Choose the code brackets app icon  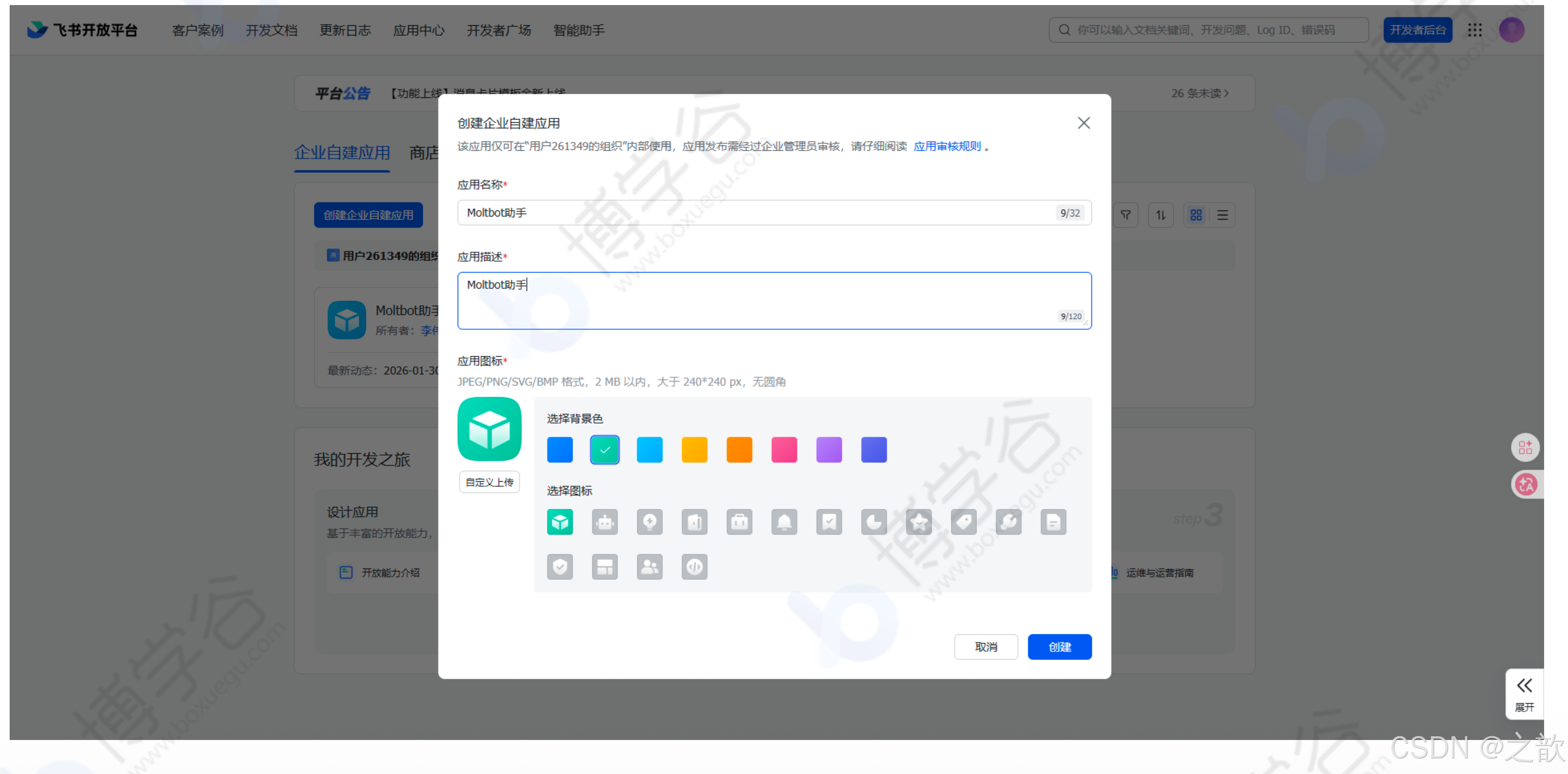(694, 567)
